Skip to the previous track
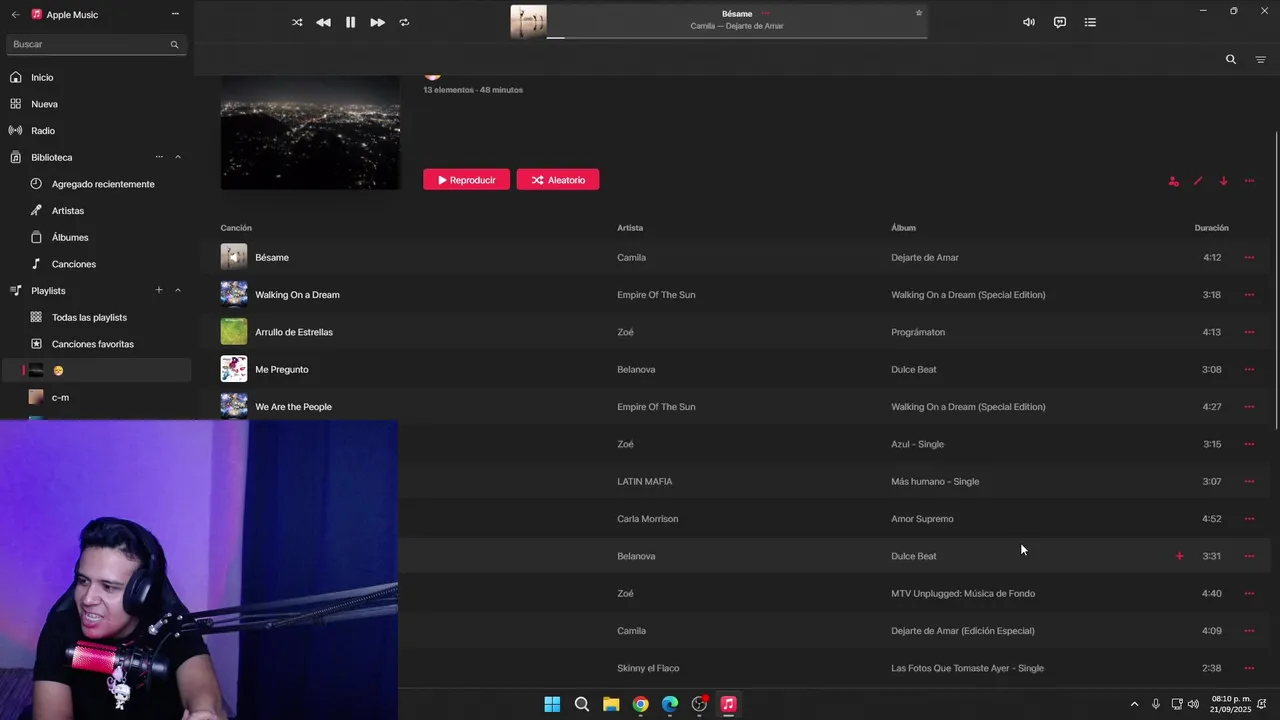Screen dimensions: 1280x720 tap(323, 22)
